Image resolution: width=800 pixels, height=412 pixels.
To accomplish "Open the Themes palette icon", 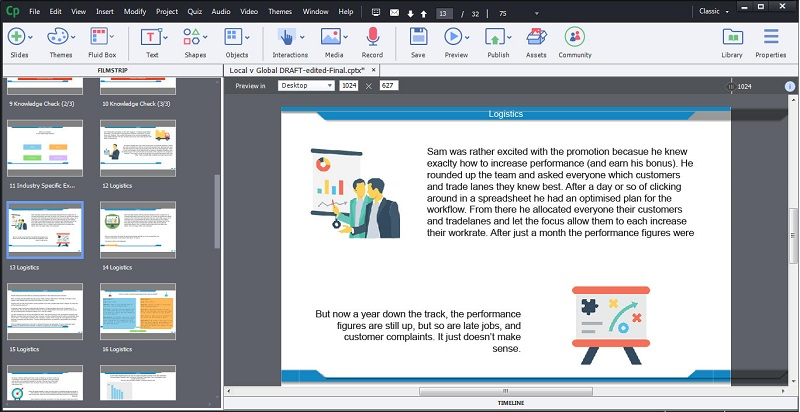I will [61, 37].
